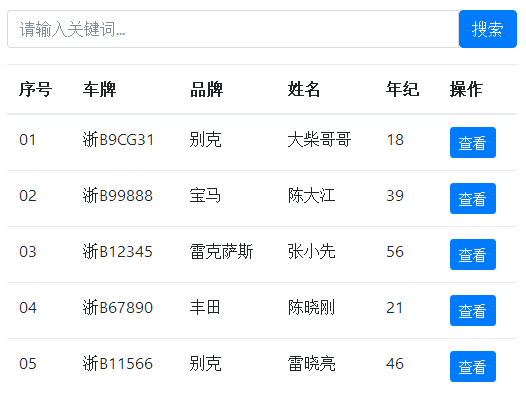
Task: Click age value 46
Action: click(x=395, y=364)
